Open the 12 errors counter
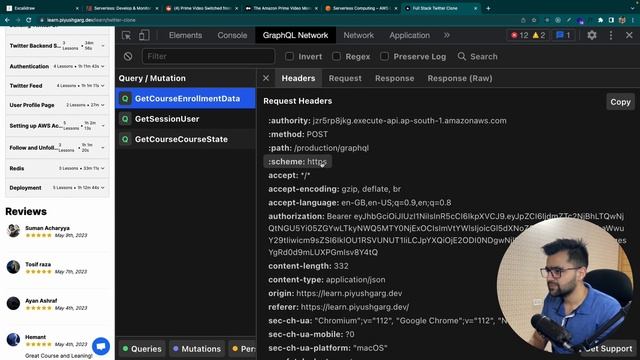 point(520,36)
